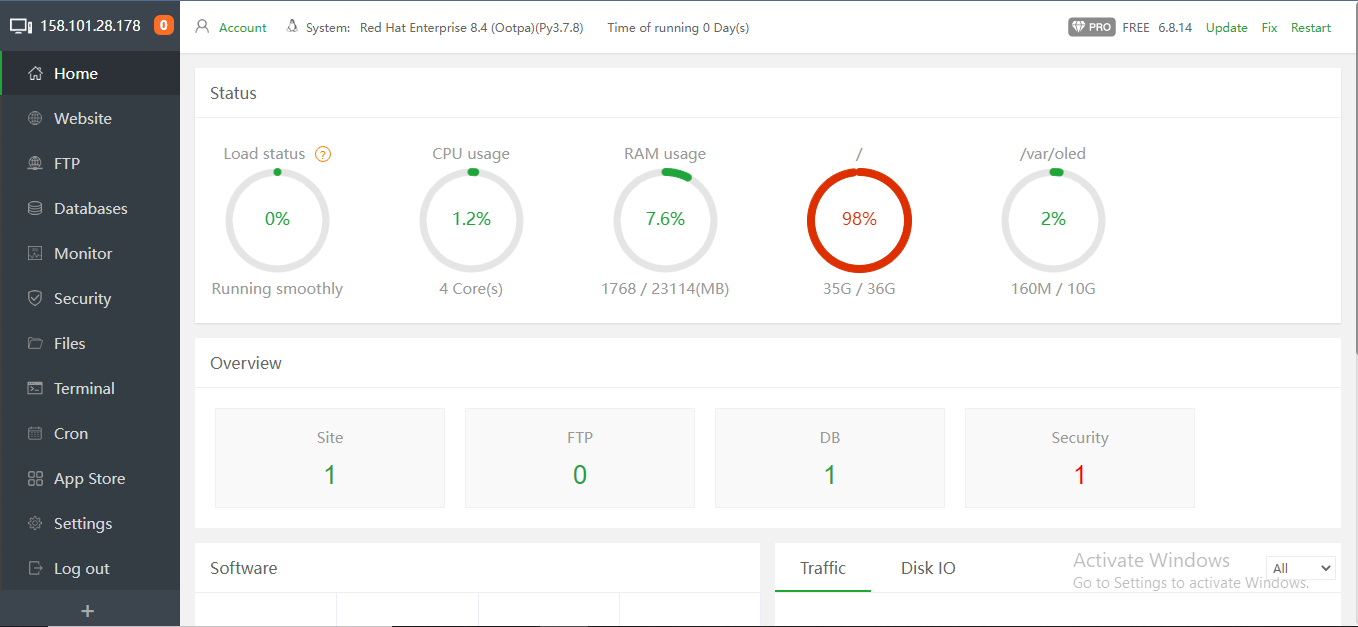The height and width of the screenshot is (627, 1358).
Task: Click the red 98% disk usage gauge
Action: (x=859, y=219)
